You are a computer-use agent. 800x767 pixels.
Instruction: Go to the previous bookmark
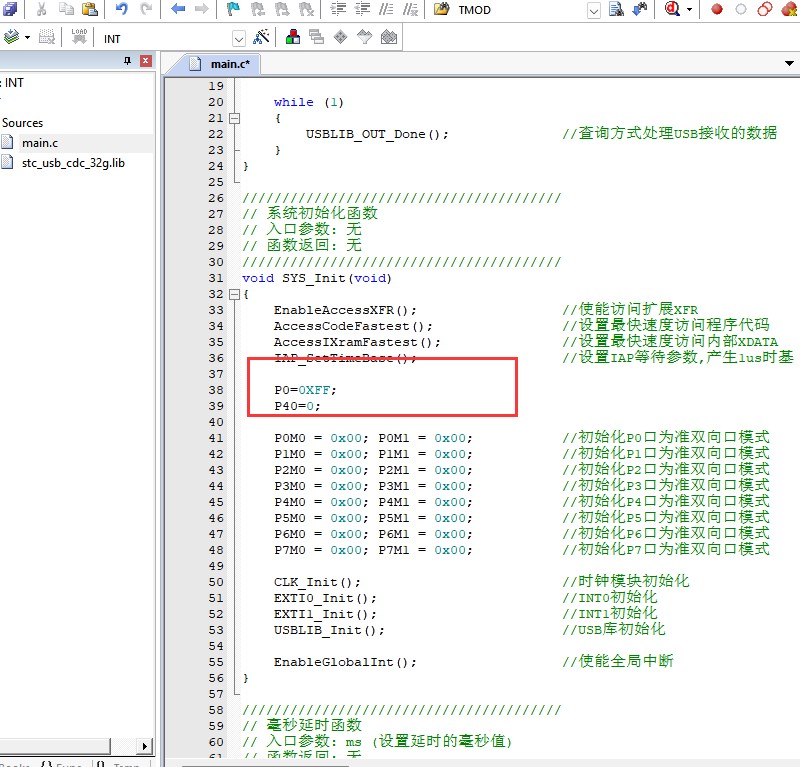pos(258,9)
